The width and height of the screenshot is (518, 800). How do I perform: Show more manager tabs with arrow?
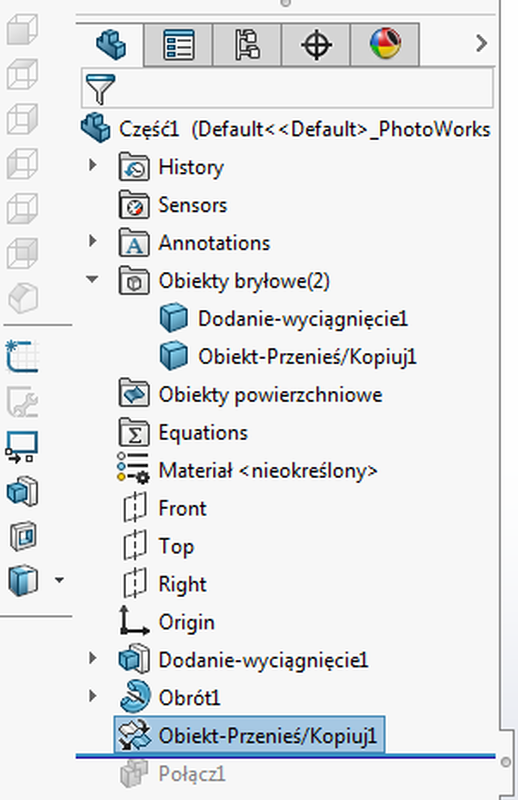point(481,43)
